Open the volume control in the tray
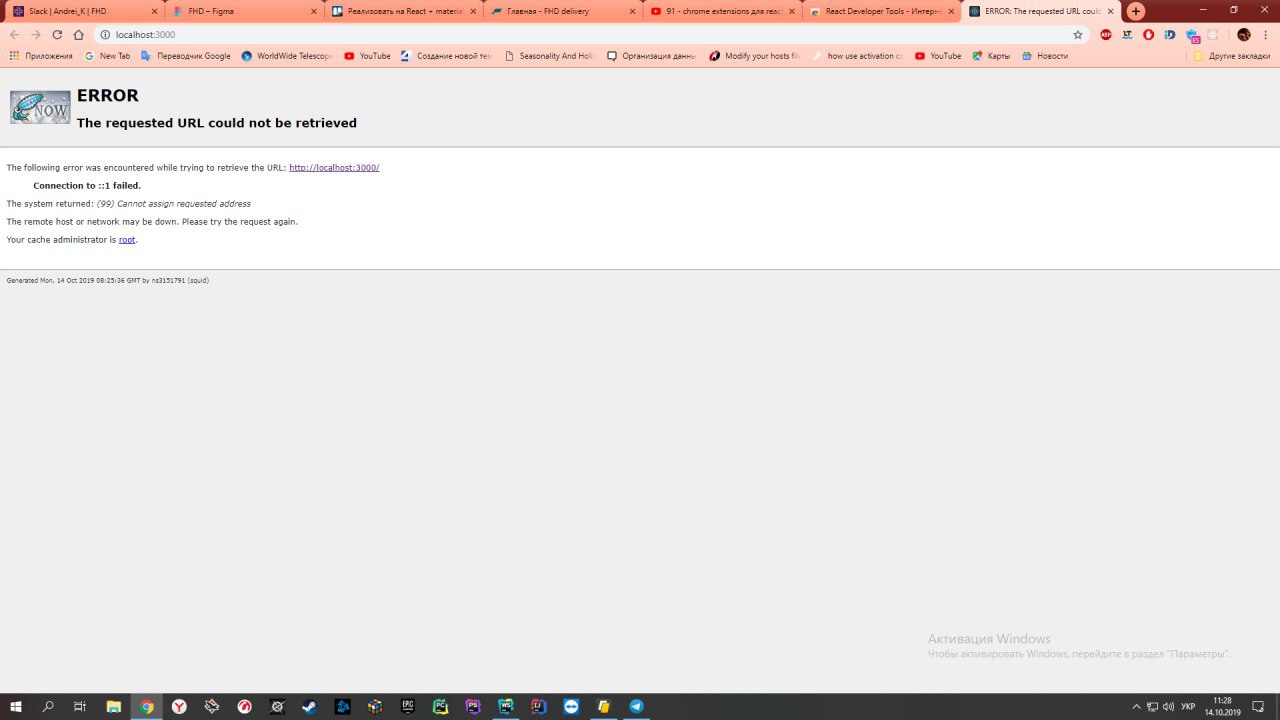The height and width of the screenshot is (720, 1280). tap(1168, 706)
